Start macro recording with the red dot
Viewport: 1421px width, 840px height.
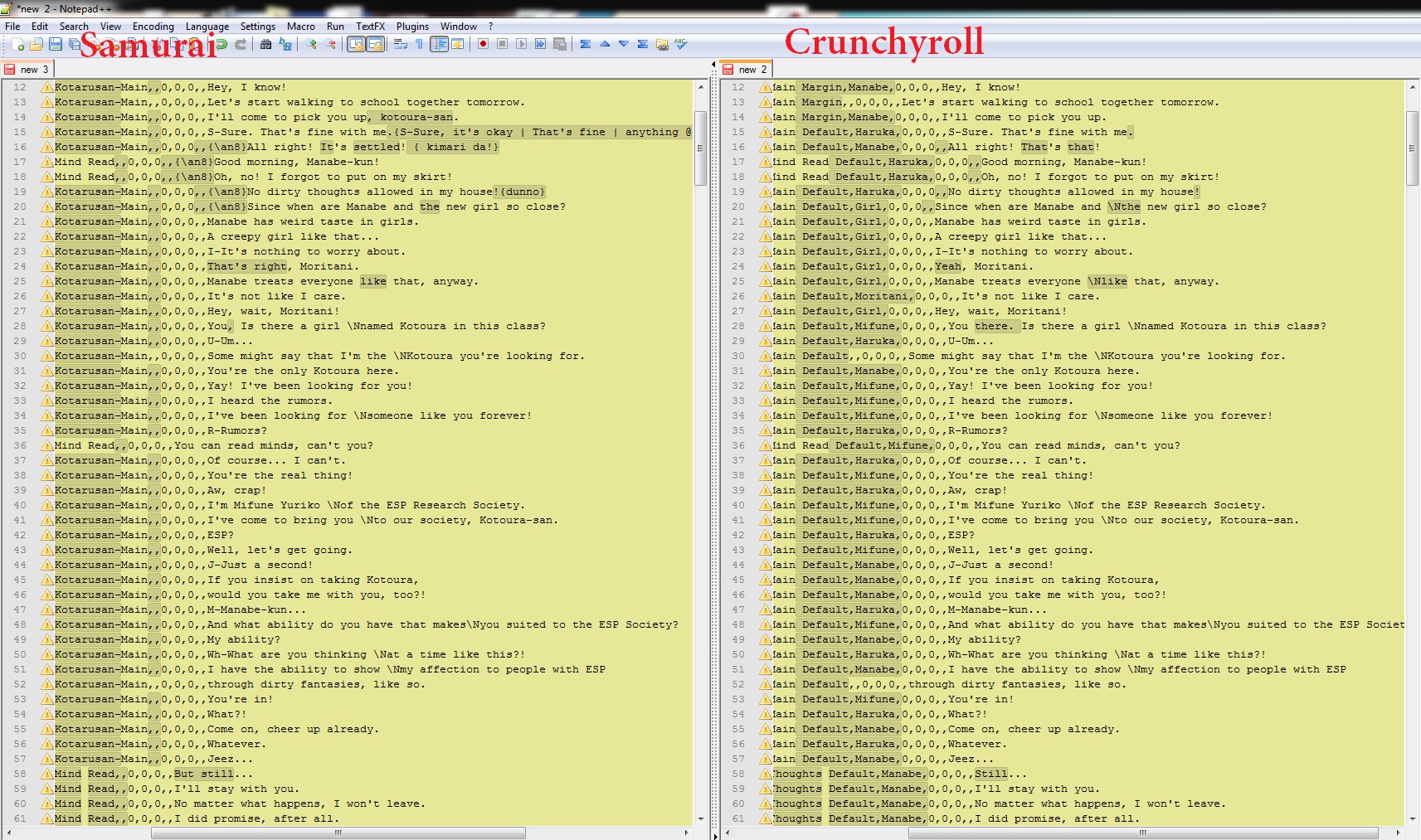point(483,44)
